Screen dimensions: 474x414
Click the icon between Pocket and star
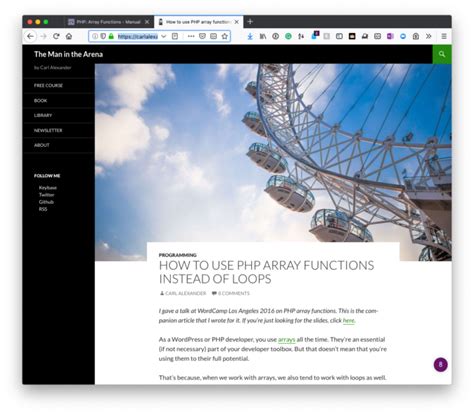[213, 36]
